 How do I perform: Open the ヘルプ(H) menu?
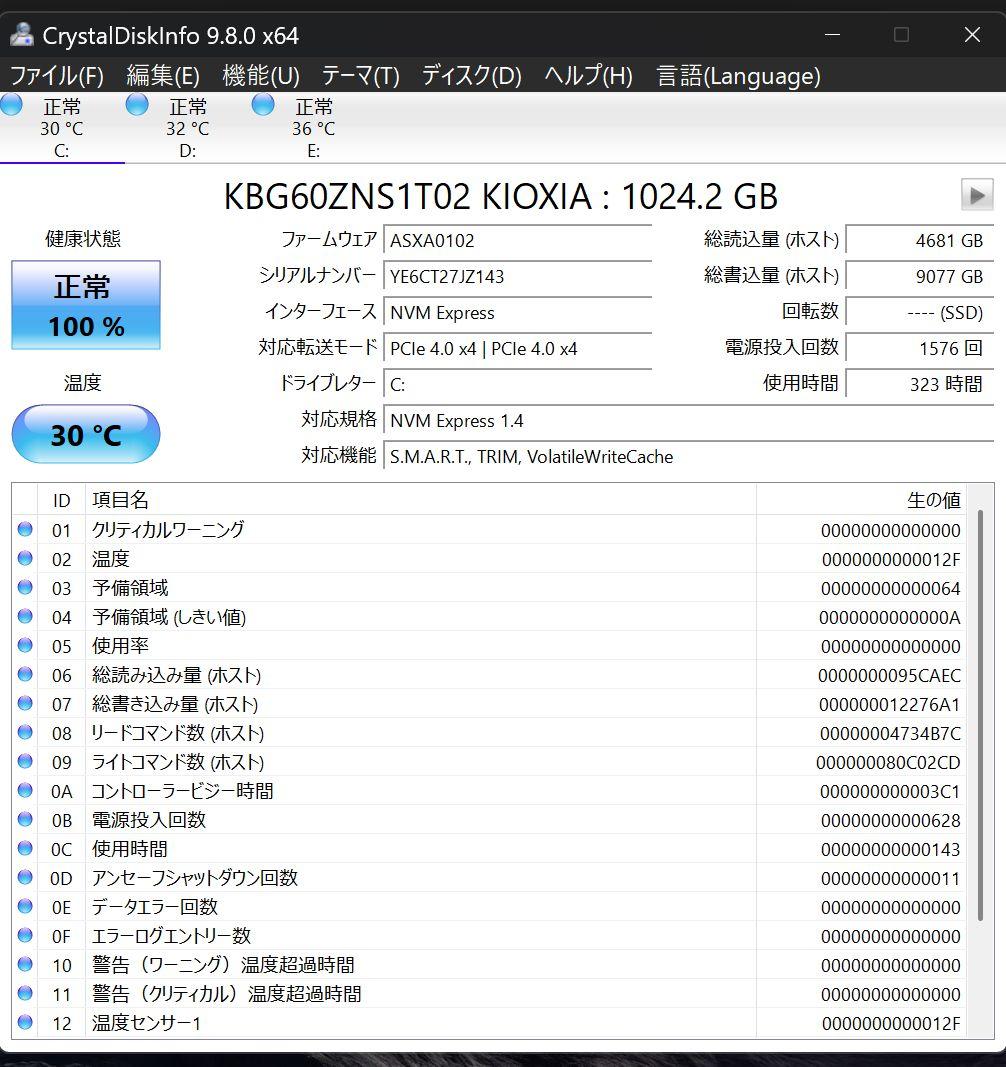point(588,76)
